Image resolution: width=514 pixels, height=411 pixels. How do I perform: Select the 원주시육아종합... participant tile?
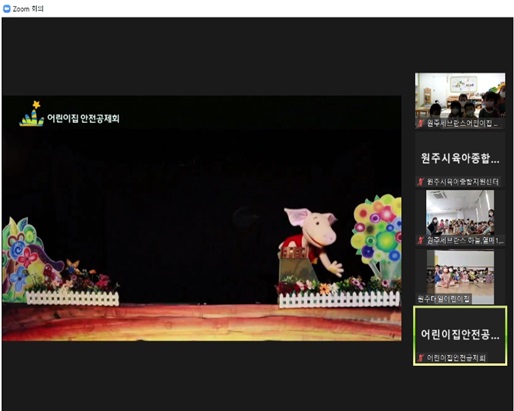coord(460,158)
